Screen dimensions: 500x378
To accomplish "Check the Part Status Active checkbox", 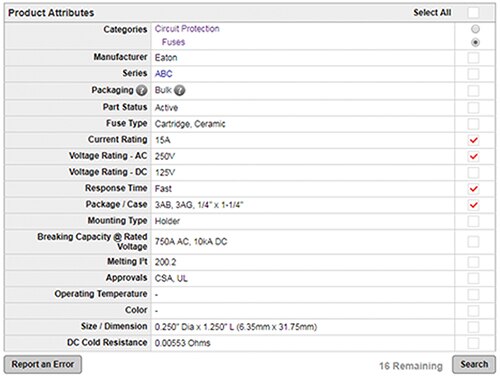I will (473, 108).
